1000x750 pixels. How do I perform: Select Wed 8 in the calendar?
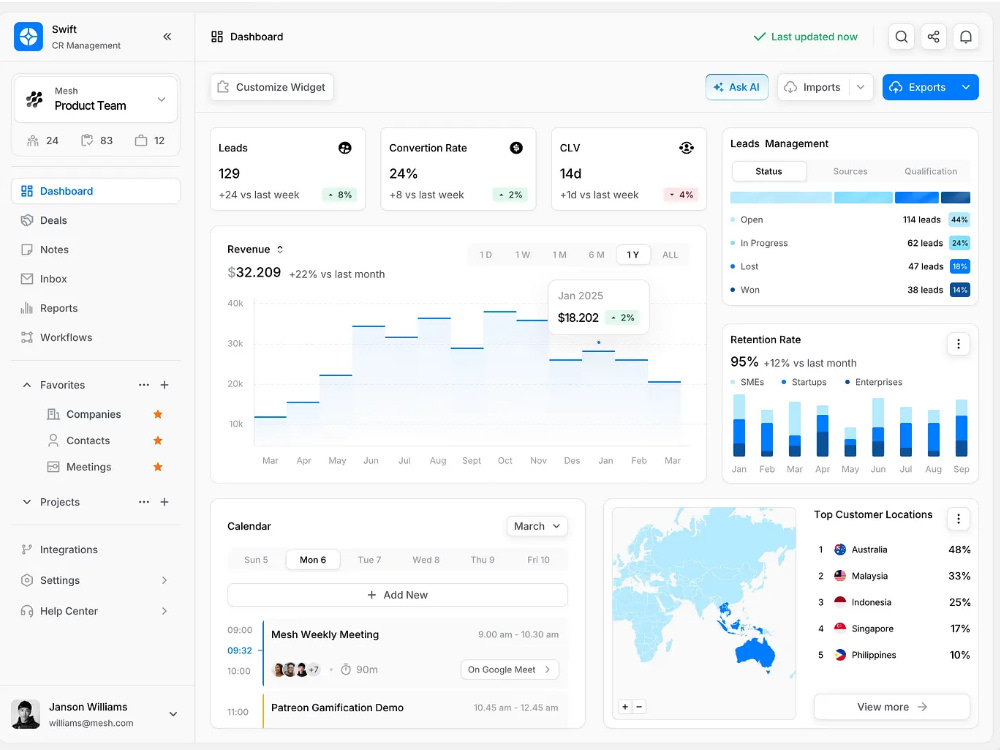pos(426,560)
